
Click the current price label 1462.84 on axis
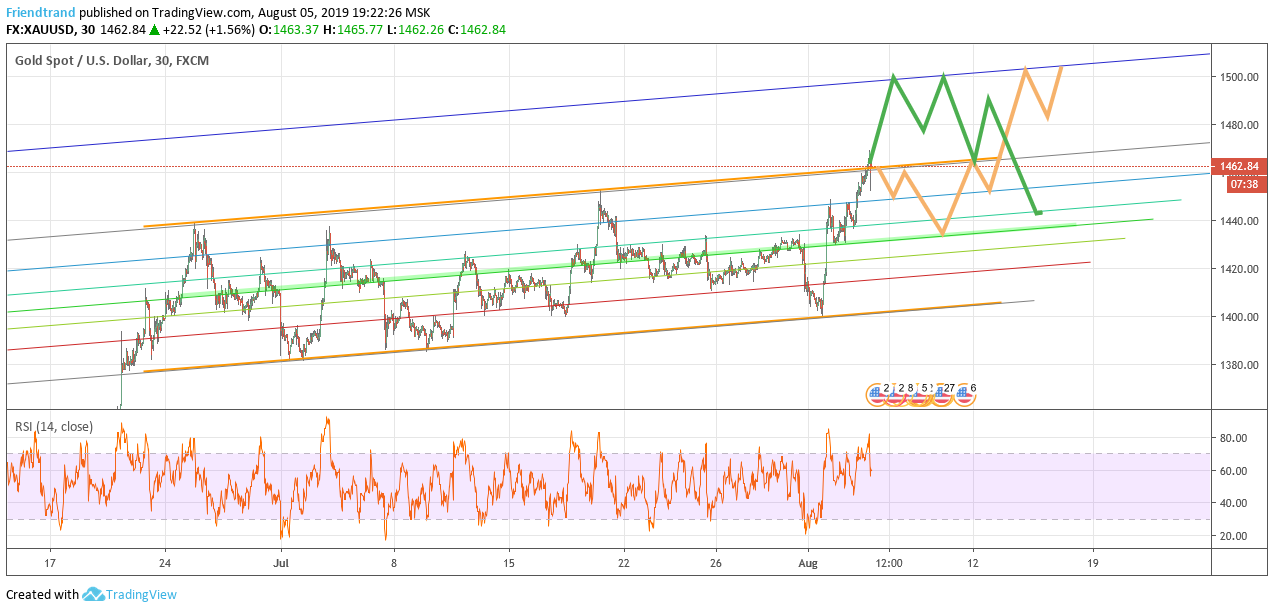(1238, 166)
